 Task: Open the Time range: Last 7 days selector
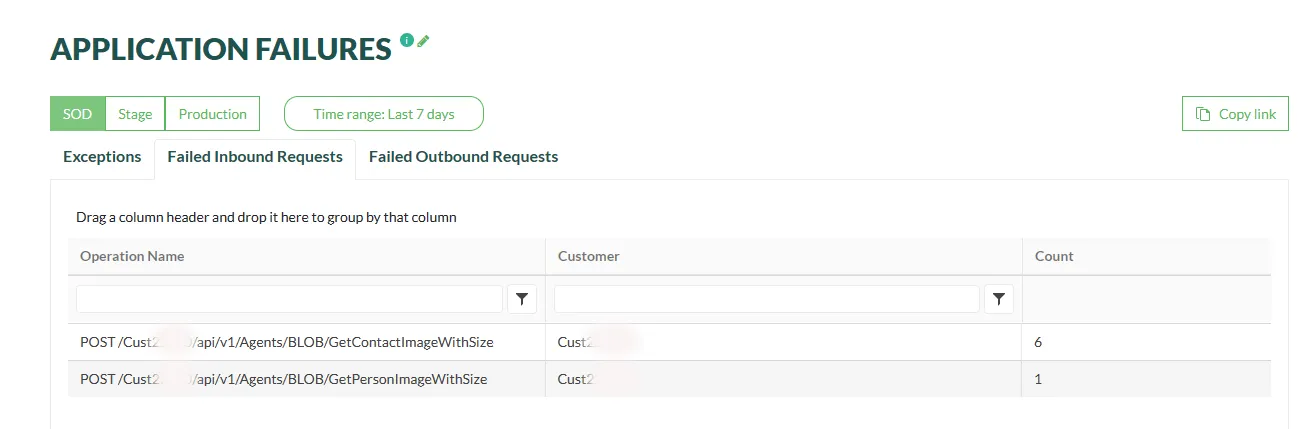point(384,114)
